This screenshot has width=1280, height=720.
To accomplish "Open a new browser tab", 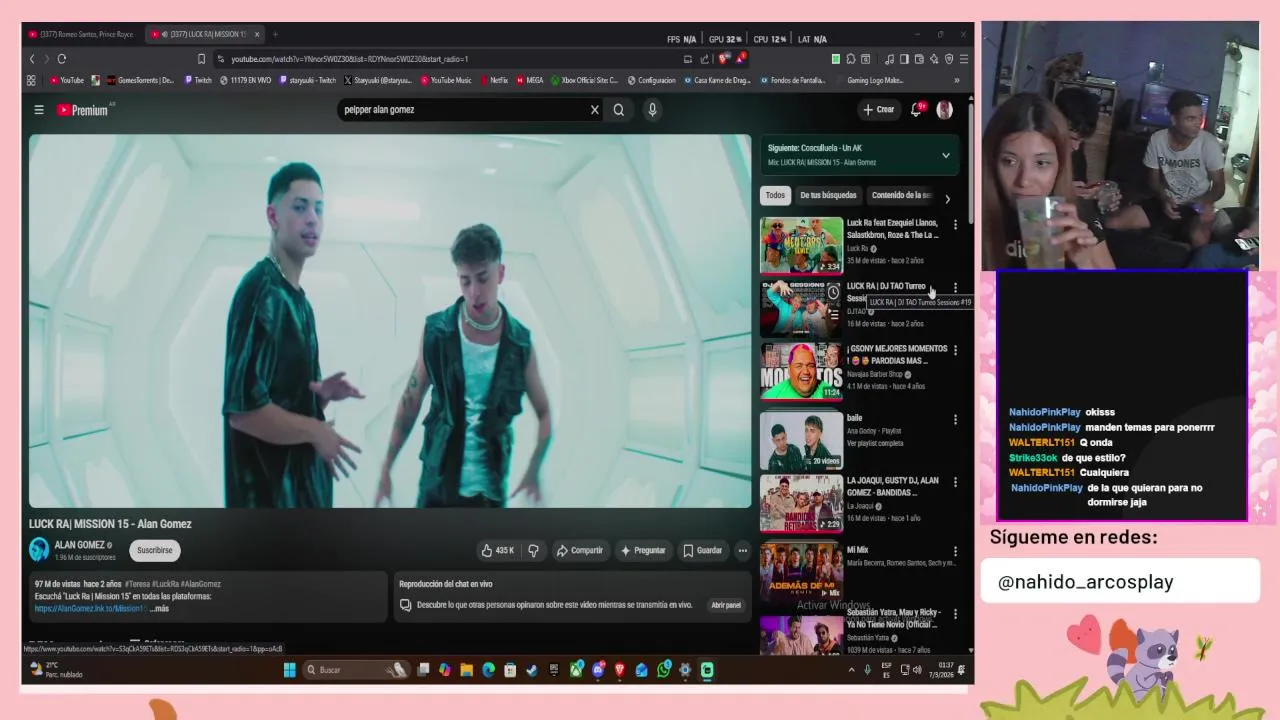I will (x=275, y=34).
